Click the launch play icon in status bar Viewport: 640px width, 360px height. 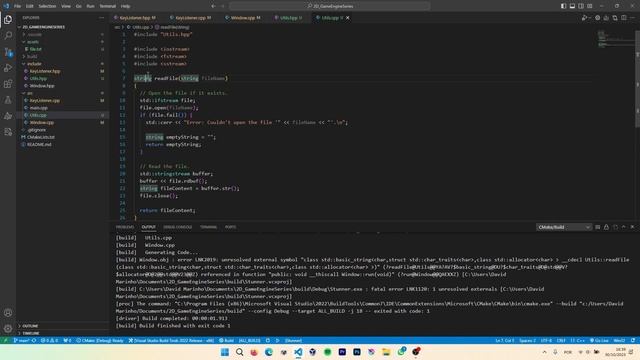(278, 340)
